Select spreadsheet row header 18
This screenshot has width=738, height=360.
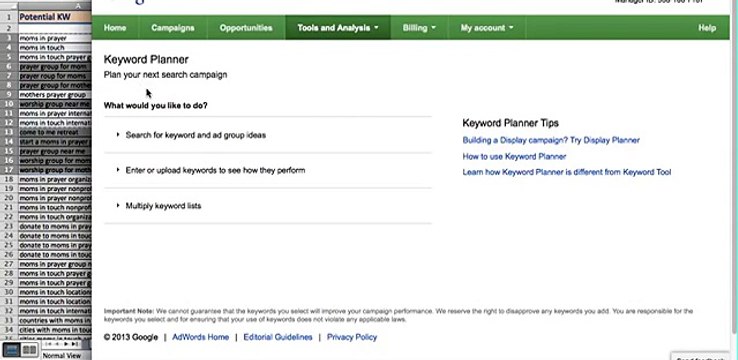pyautogui.click(x=9, y=179)
